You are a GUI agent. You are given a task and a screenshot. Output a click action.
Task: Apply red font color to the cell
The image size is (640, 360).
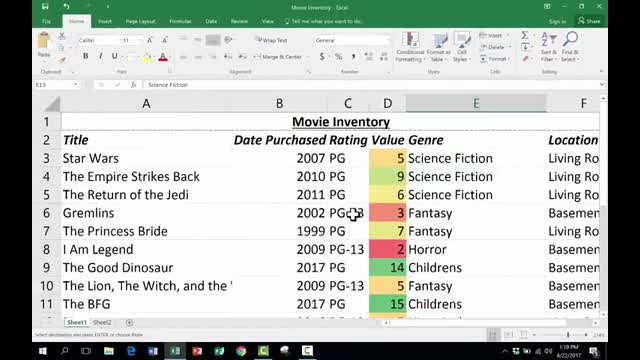pyautogui.click(x=163, y=57)
